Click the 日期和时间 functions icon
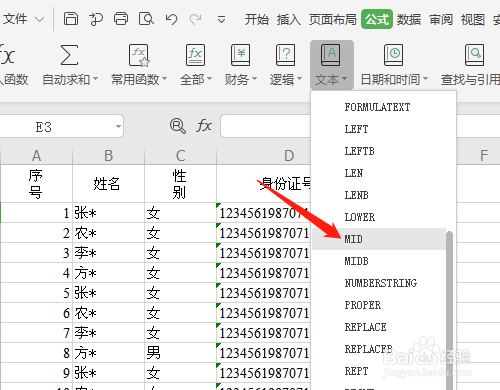 (393, 55)
